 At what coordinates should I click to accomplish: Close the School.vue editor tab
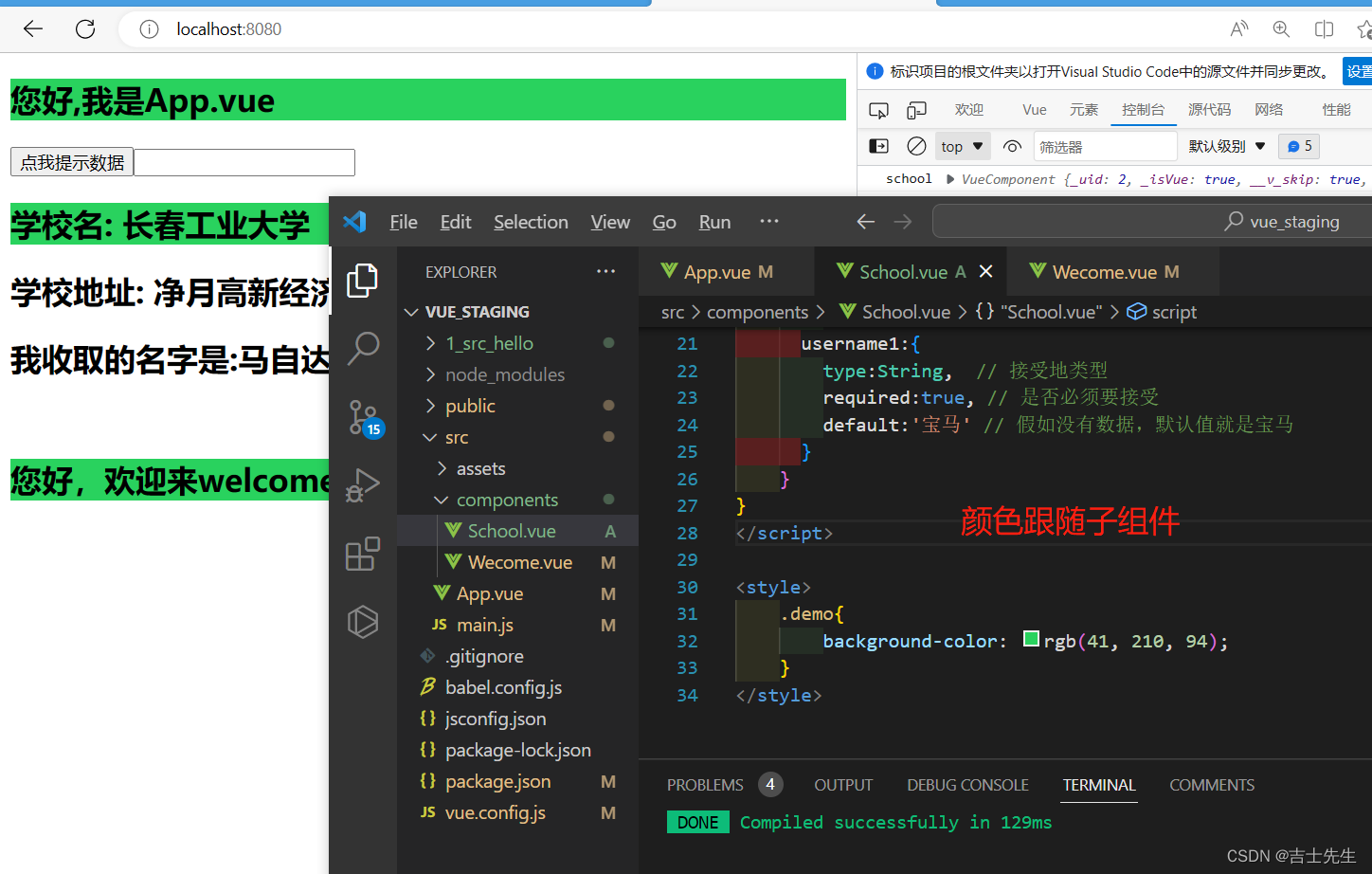coord(986,271)
